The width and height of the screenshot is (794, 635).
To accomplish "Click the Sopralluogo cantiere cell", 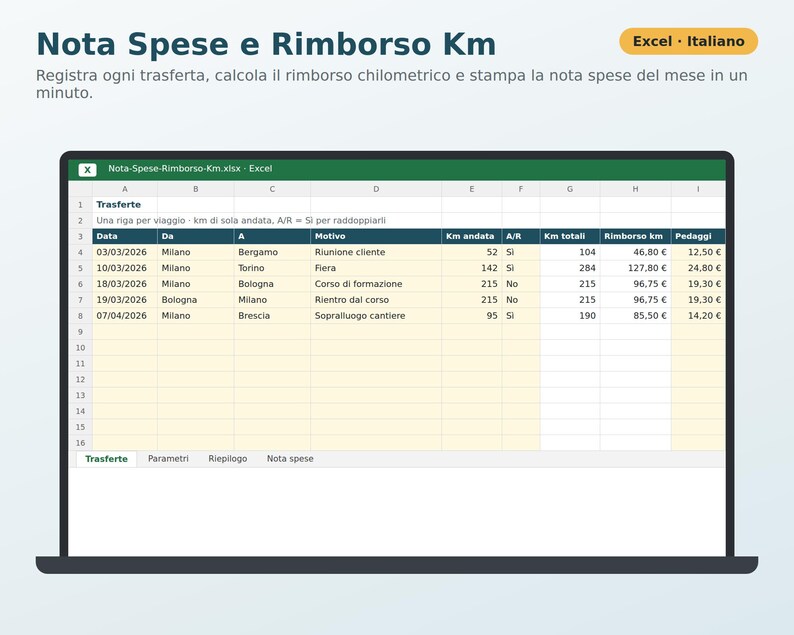I will pos(376,315).
